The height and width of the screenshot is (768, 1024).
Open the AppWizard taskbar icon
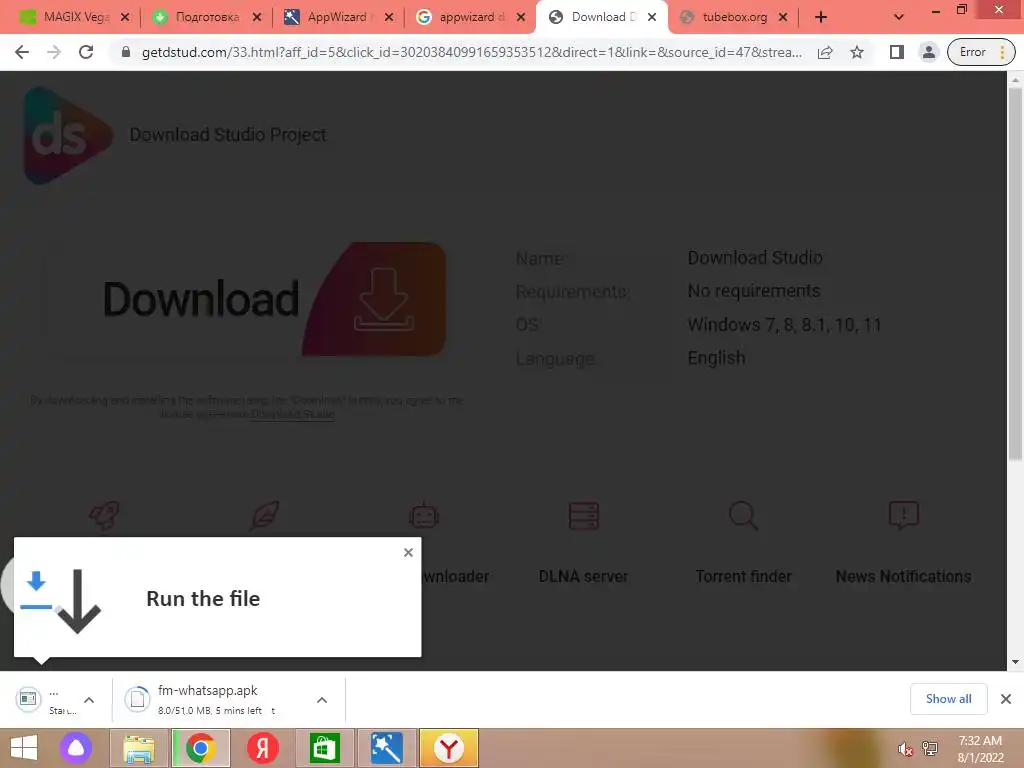386,748
